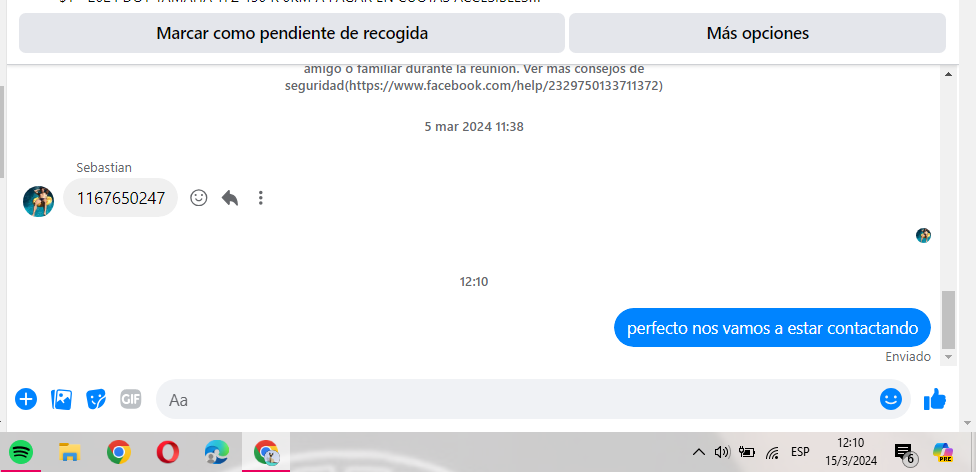Toggle the volume speaker tray icon
This screenshot has width=976, height=472.
[x=722, y=452]
